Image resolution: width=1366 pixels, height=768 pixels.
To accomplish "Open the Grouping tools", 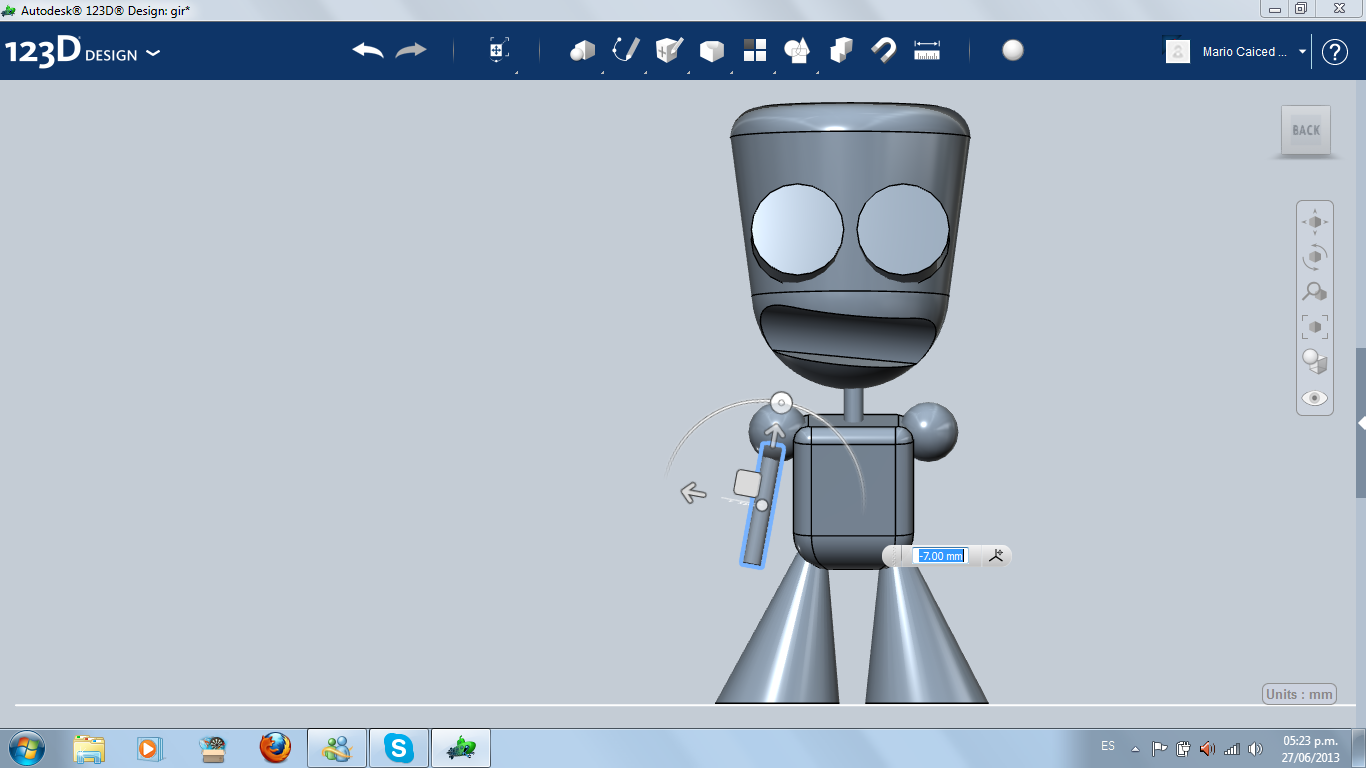I will pyautogui.click(x=797, y=50).
